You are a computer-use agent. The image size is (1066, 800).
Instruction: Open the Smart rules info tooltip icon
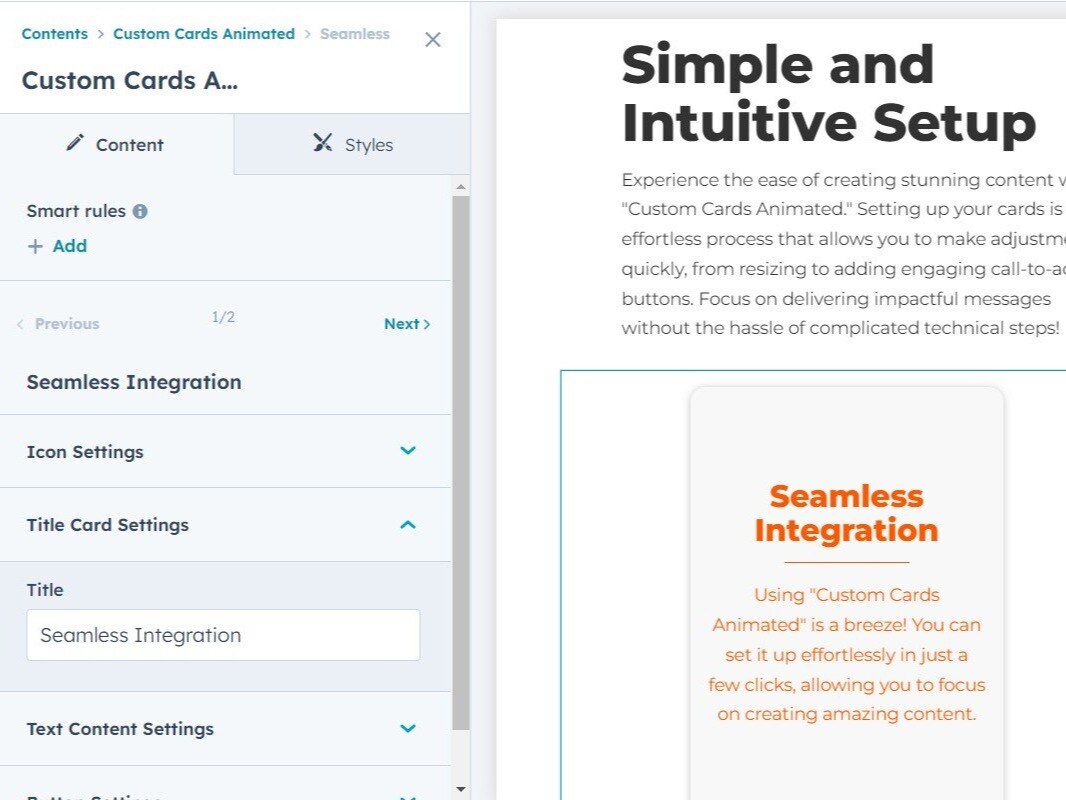(138, 211)
